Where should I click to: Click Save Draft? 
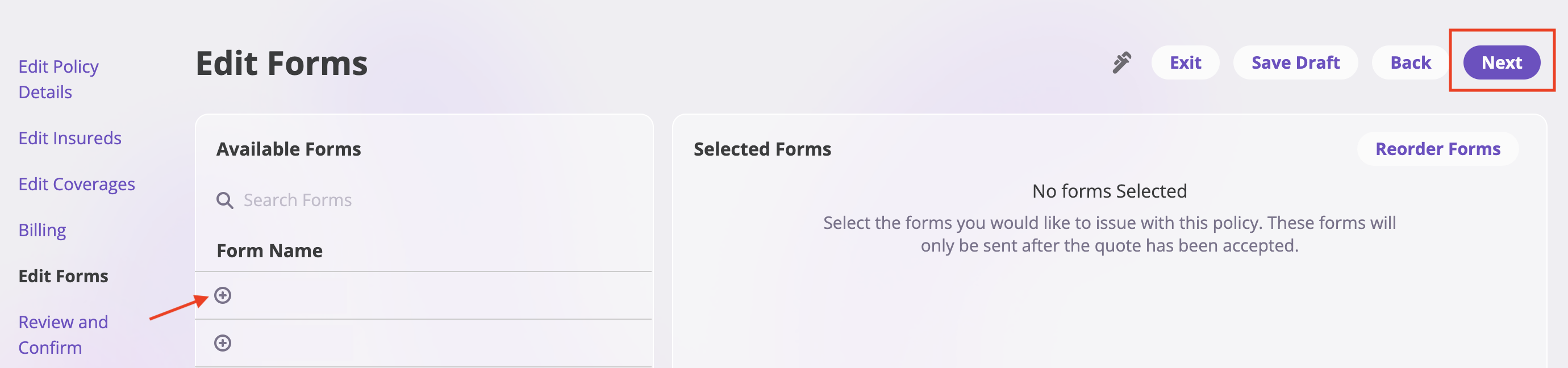tap(1295, 62)
